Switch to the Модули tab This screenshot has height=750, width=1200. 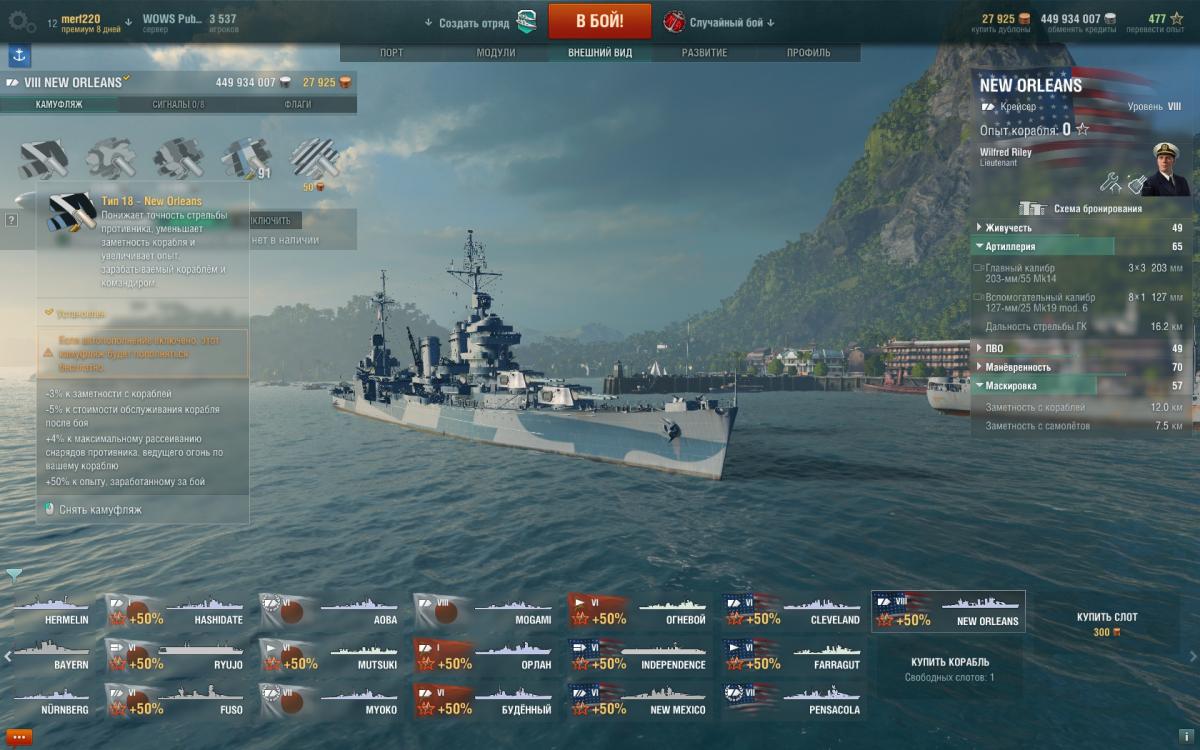click(496, 53)
